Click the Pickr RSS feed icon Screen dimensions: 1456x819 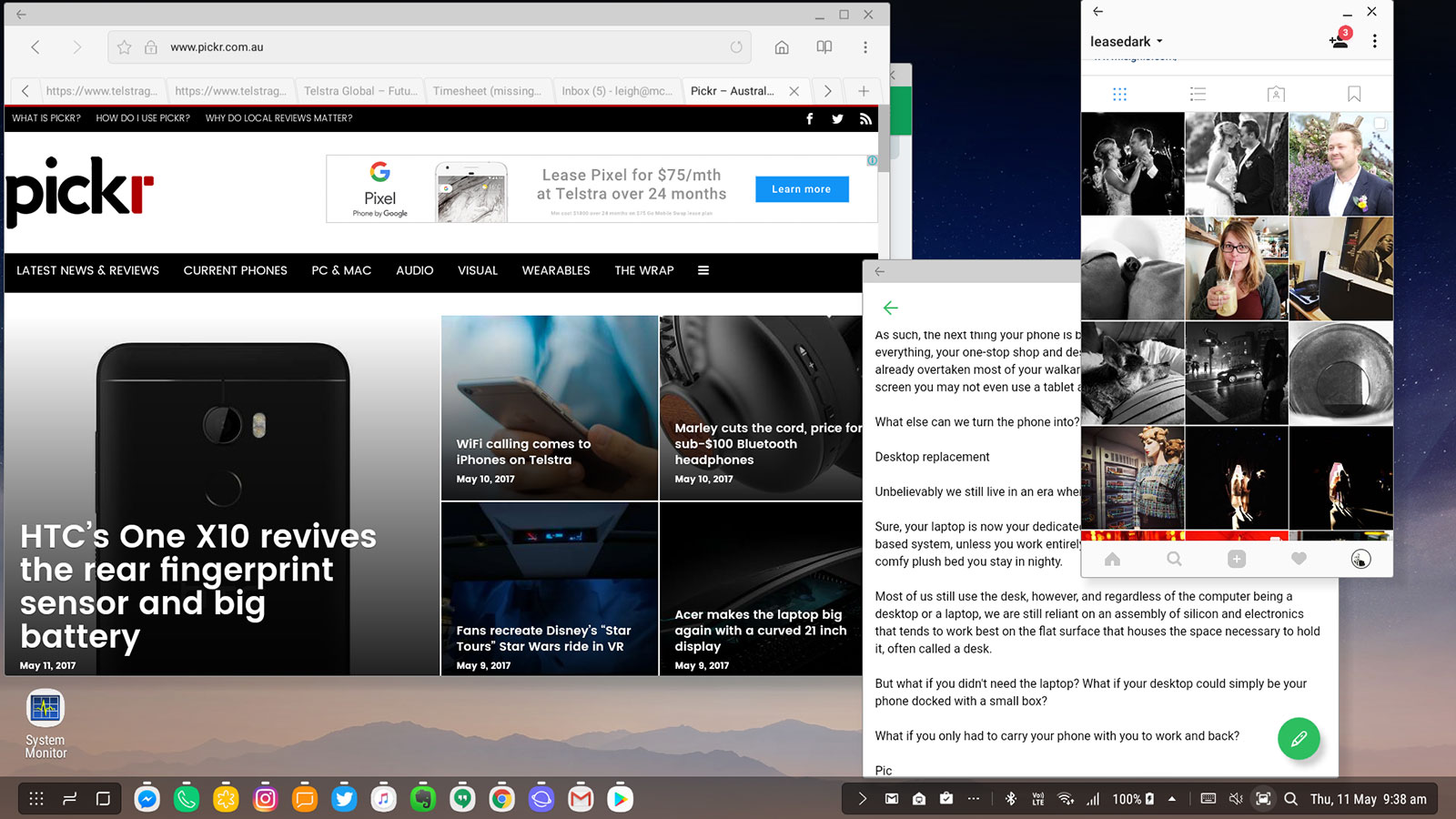(865, 118)
